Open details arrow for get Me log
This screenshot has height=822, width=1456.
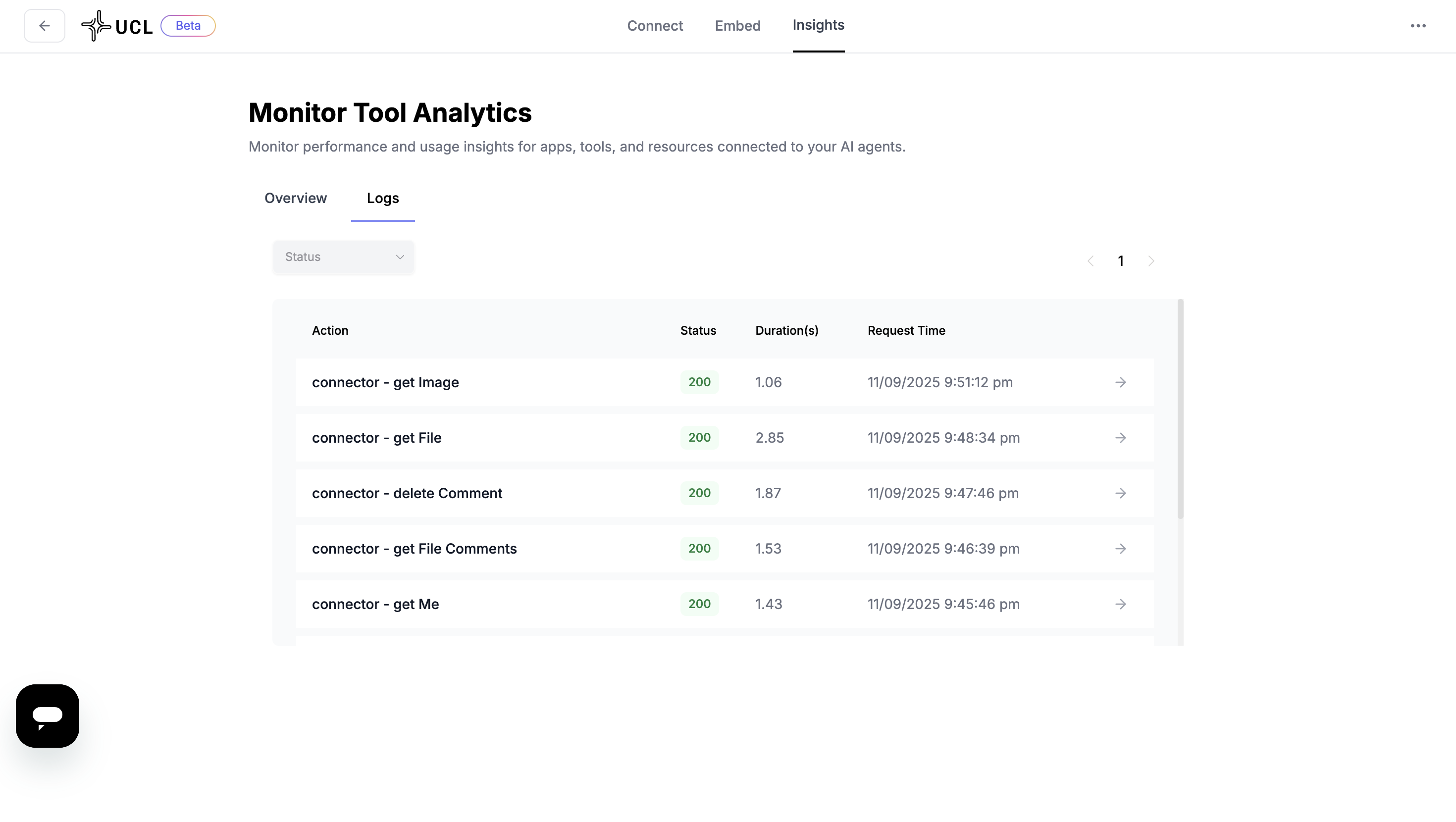[1120, 604]
